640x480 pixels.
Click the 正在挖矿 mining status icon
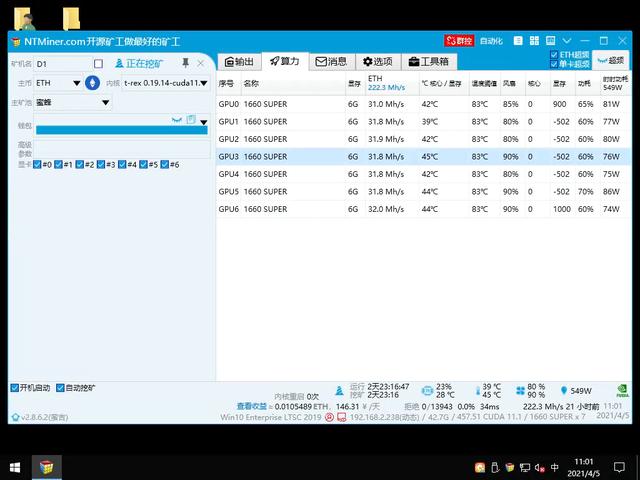coord(119,63)
